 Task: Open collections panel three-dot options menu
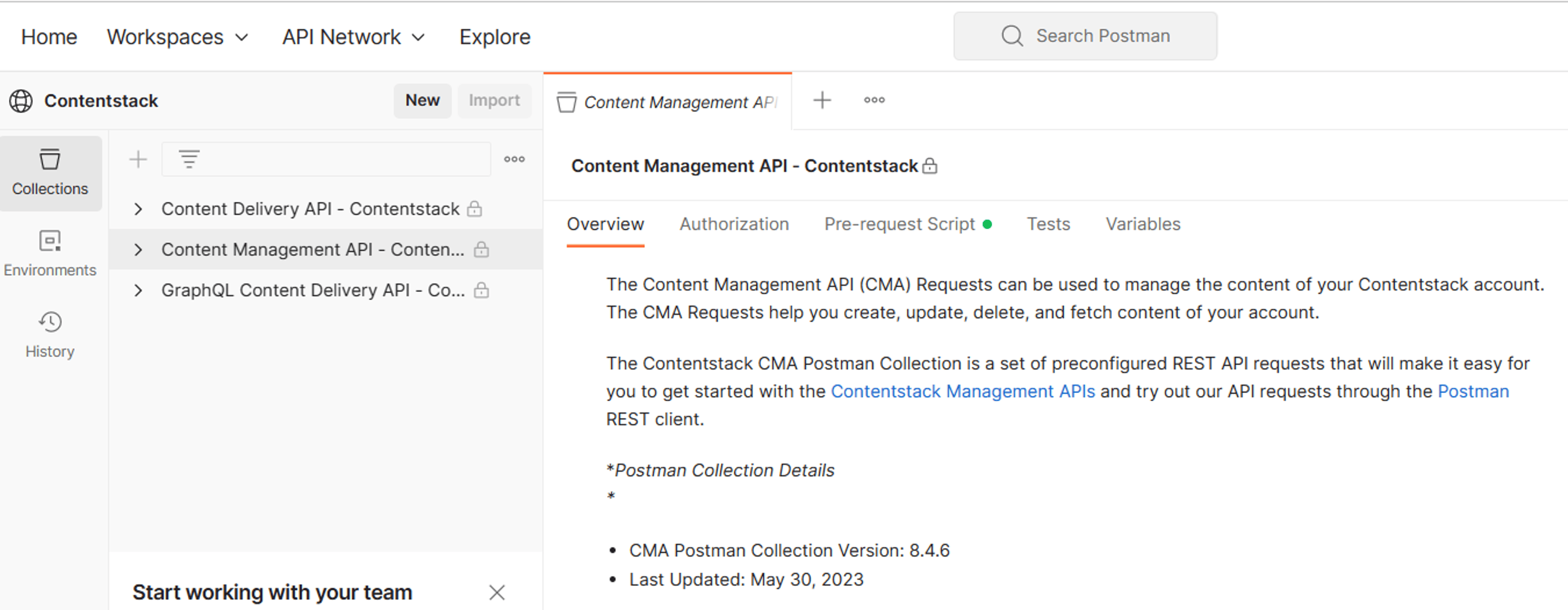[514, 159]
